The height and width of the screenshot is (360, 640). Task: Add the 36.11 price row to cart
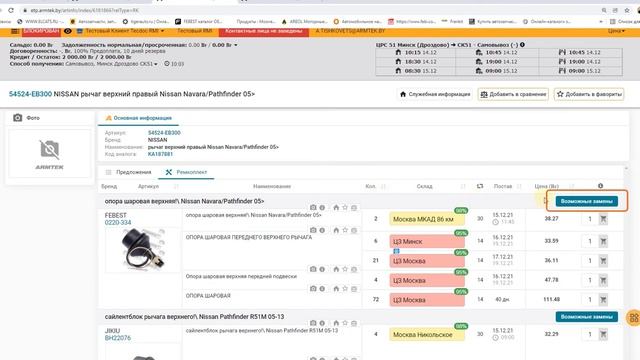(x=603, y=261)
